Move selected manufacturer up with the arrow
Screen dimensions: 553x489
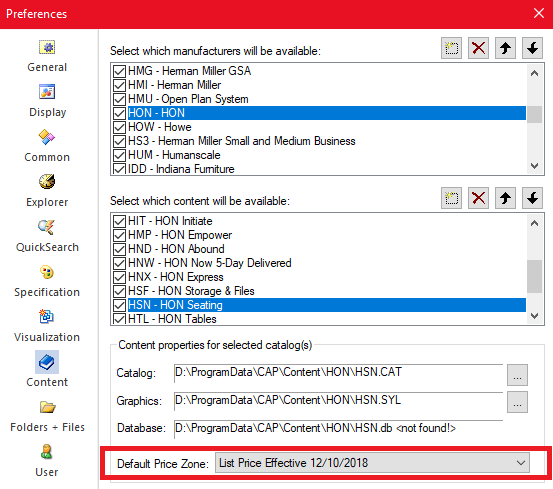click(x=505, y=48)
